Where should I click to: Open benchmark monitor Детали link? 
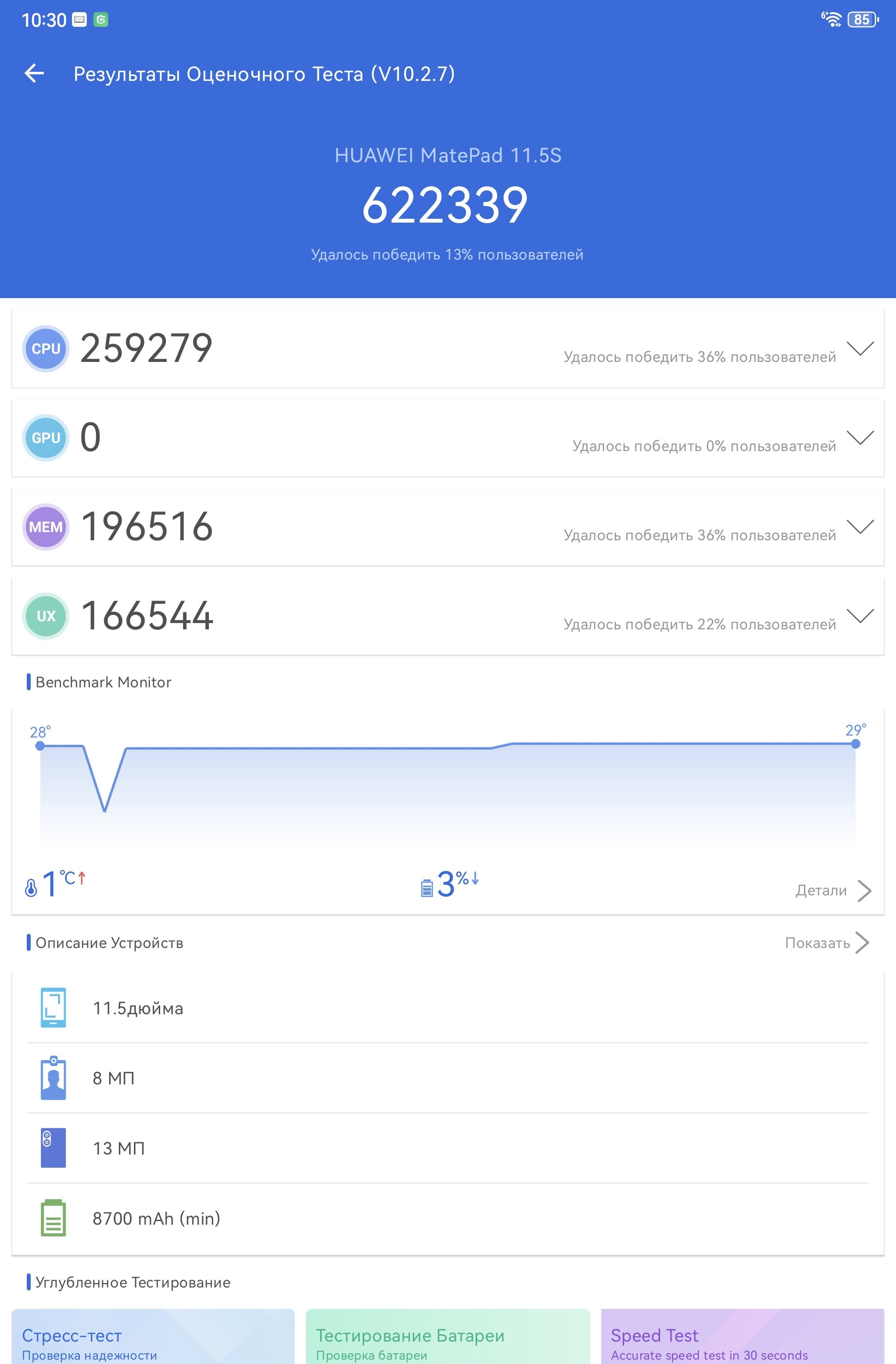tap(834, 890)
